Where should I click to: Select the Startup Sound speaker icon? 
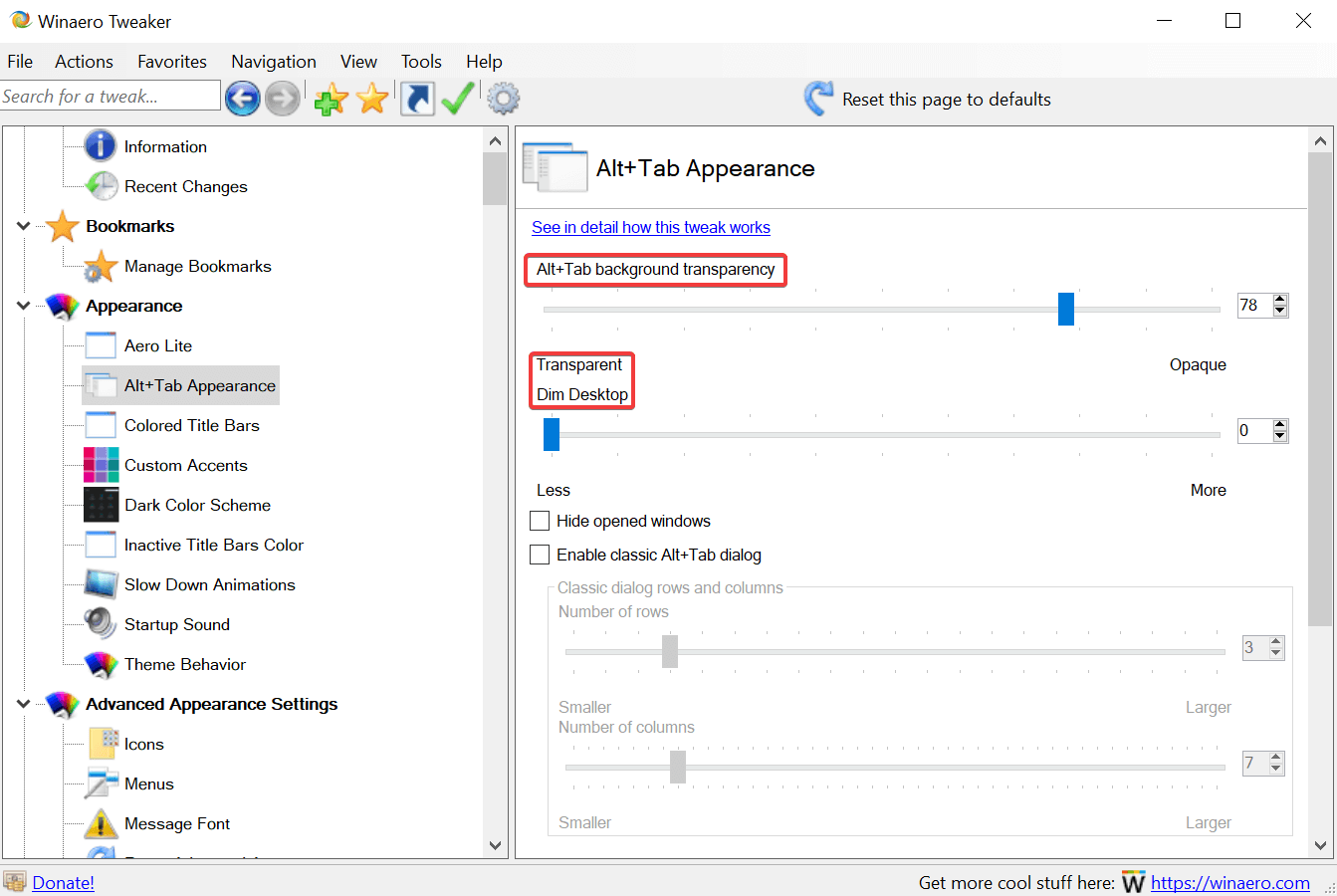point(102,624)
